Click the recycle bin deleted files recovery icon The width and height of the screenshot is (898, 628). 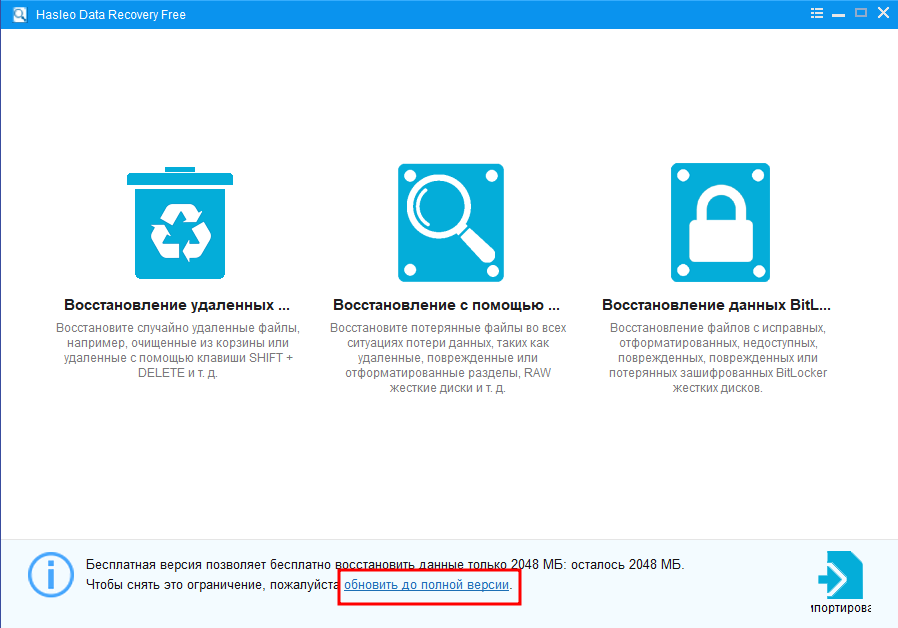click(180, 223)
